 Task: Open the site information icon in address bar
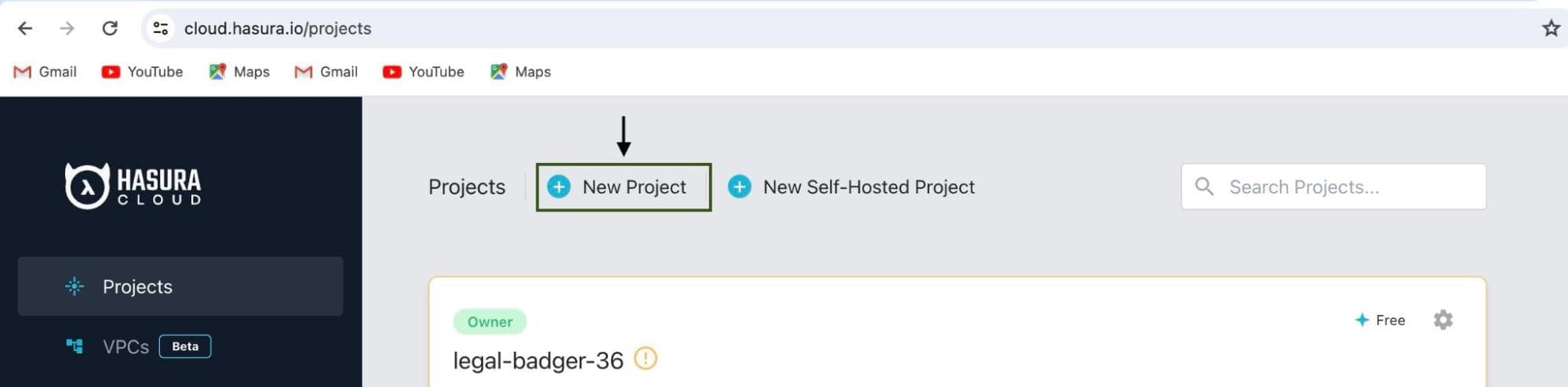[x=161, y=28]
